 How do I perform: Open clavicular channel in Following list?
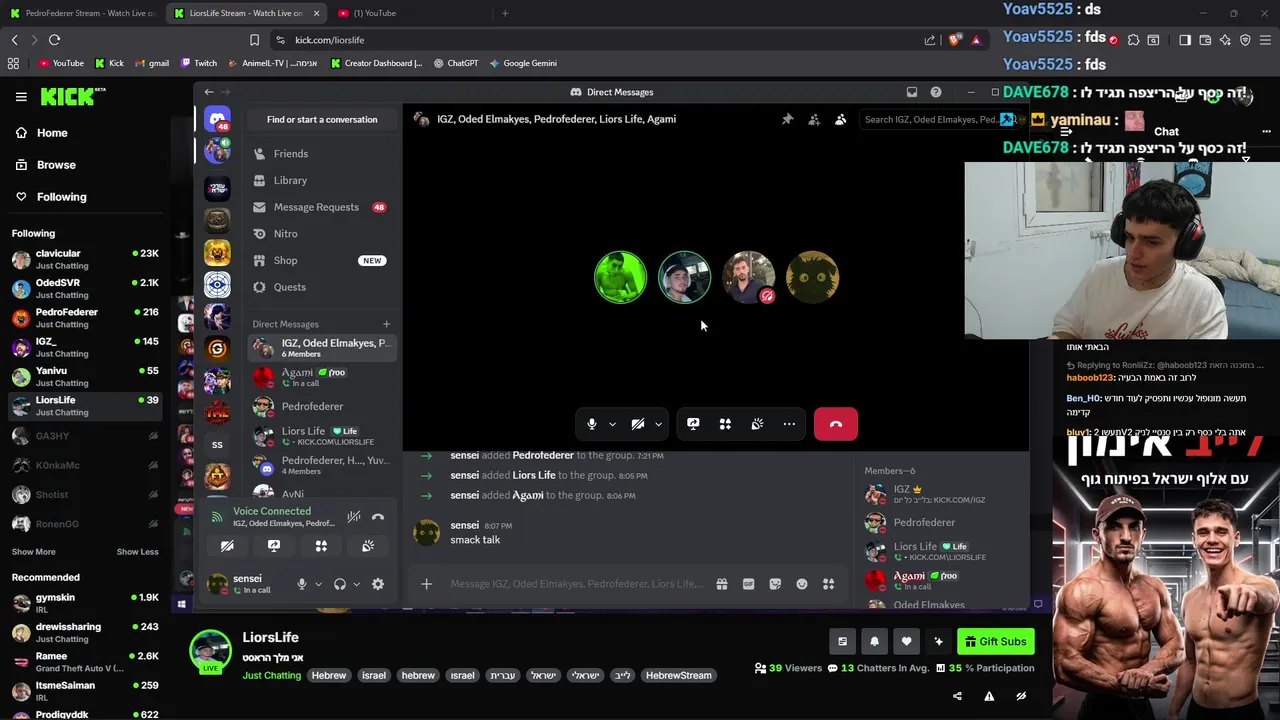[x=85, y=259]
